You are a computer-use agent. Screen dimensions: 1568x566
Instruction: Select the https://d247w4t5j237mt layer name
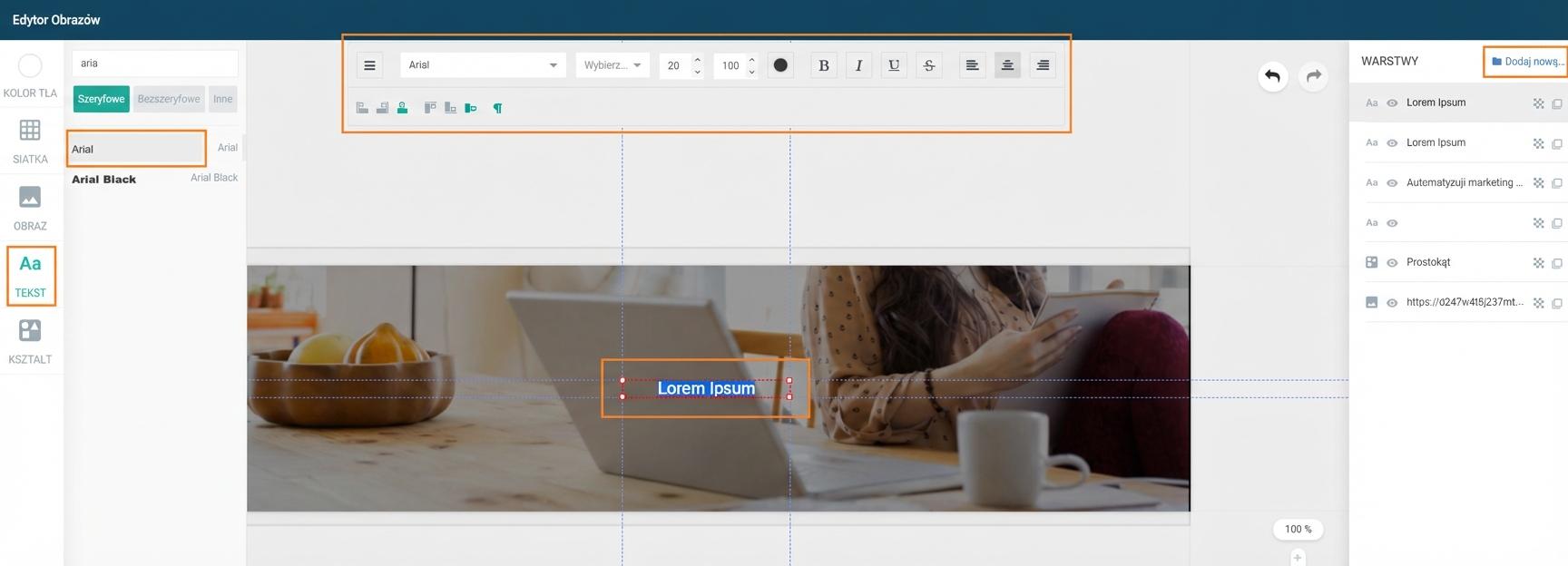coord(1465,302)
